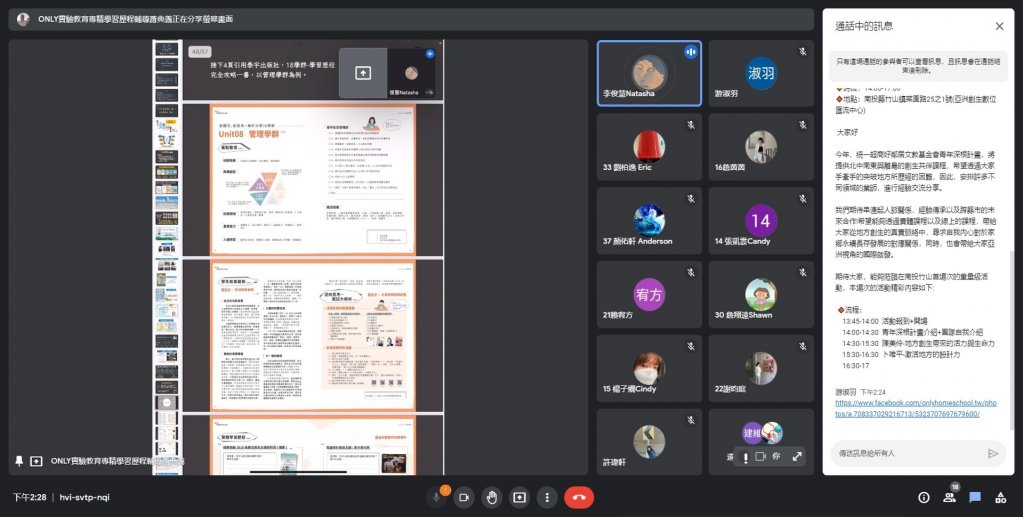The height and width of the screenshot is (517, 1023).
Task: Click the hvi-svtp-nqi meeting code
Action: (84, 497)
